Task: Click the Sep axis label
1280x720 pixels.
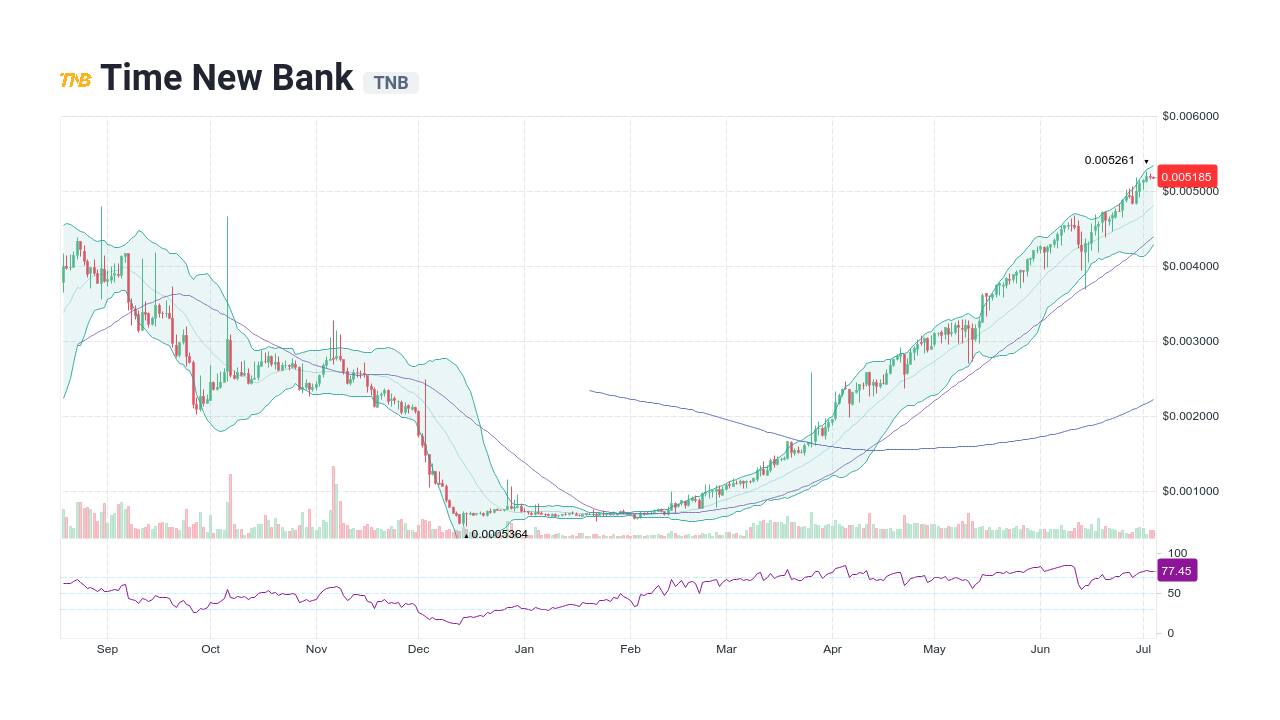Action: click(107, 649)
